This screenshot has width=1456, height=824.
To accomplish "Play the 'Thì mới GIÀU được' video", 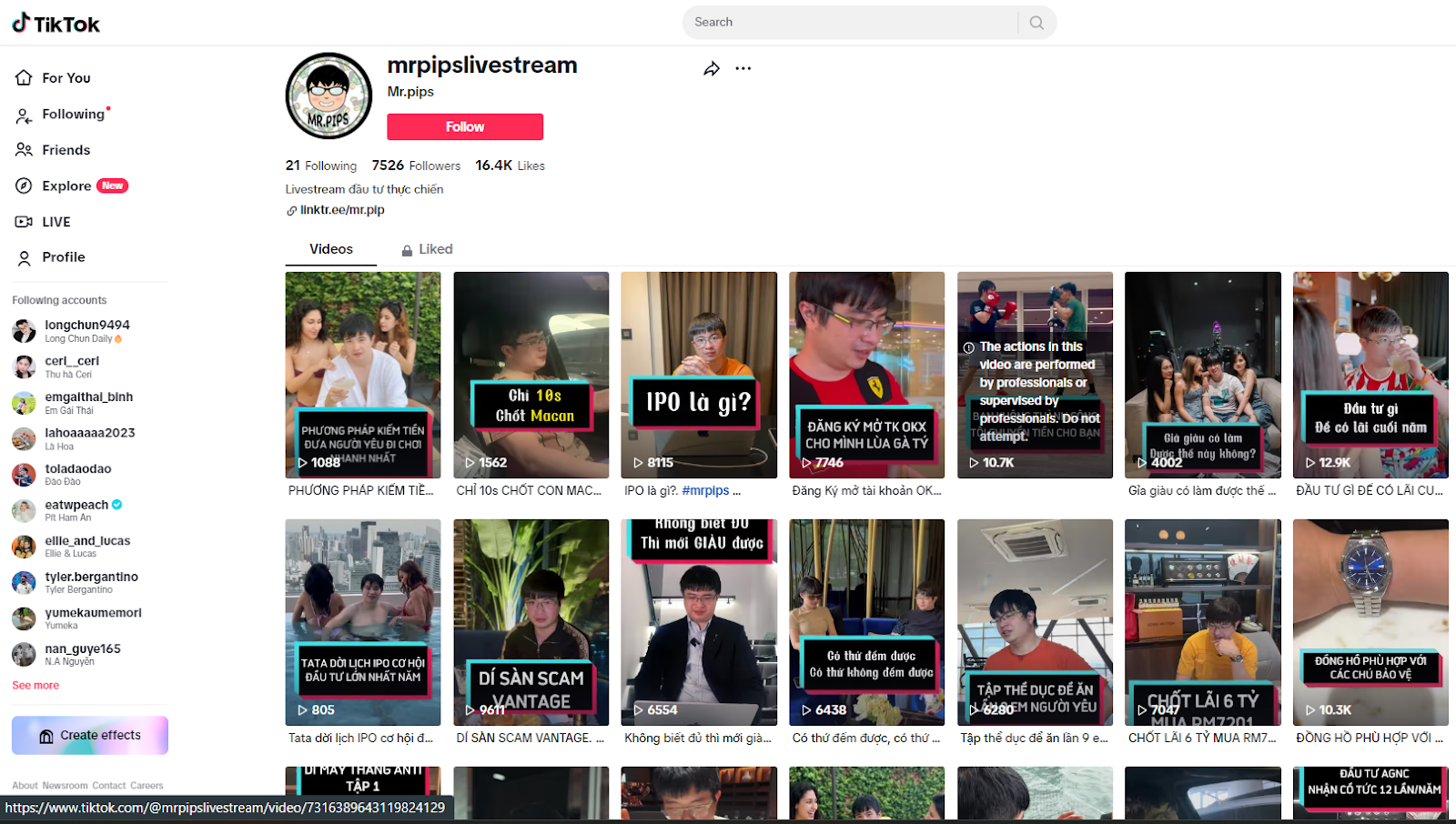I will tap(699, 622).
